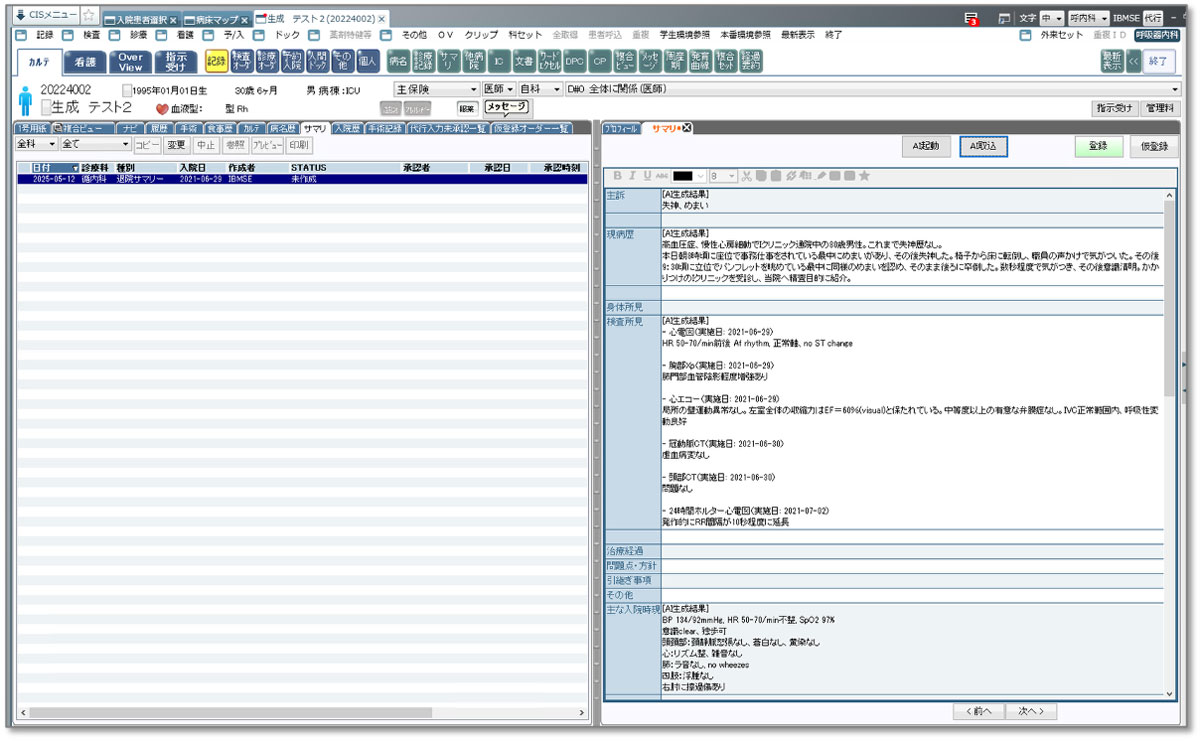This screenshot has height=741, width=1200.
Task: Toggle bold formatting in summary editor
Action: [618, 176]
